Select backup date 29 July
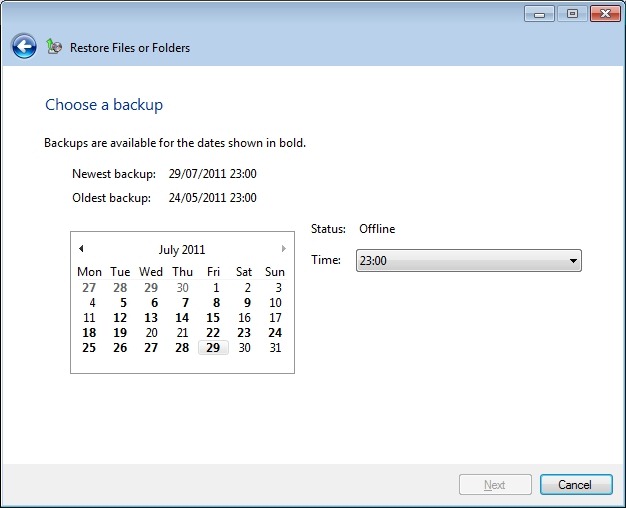 213,348
